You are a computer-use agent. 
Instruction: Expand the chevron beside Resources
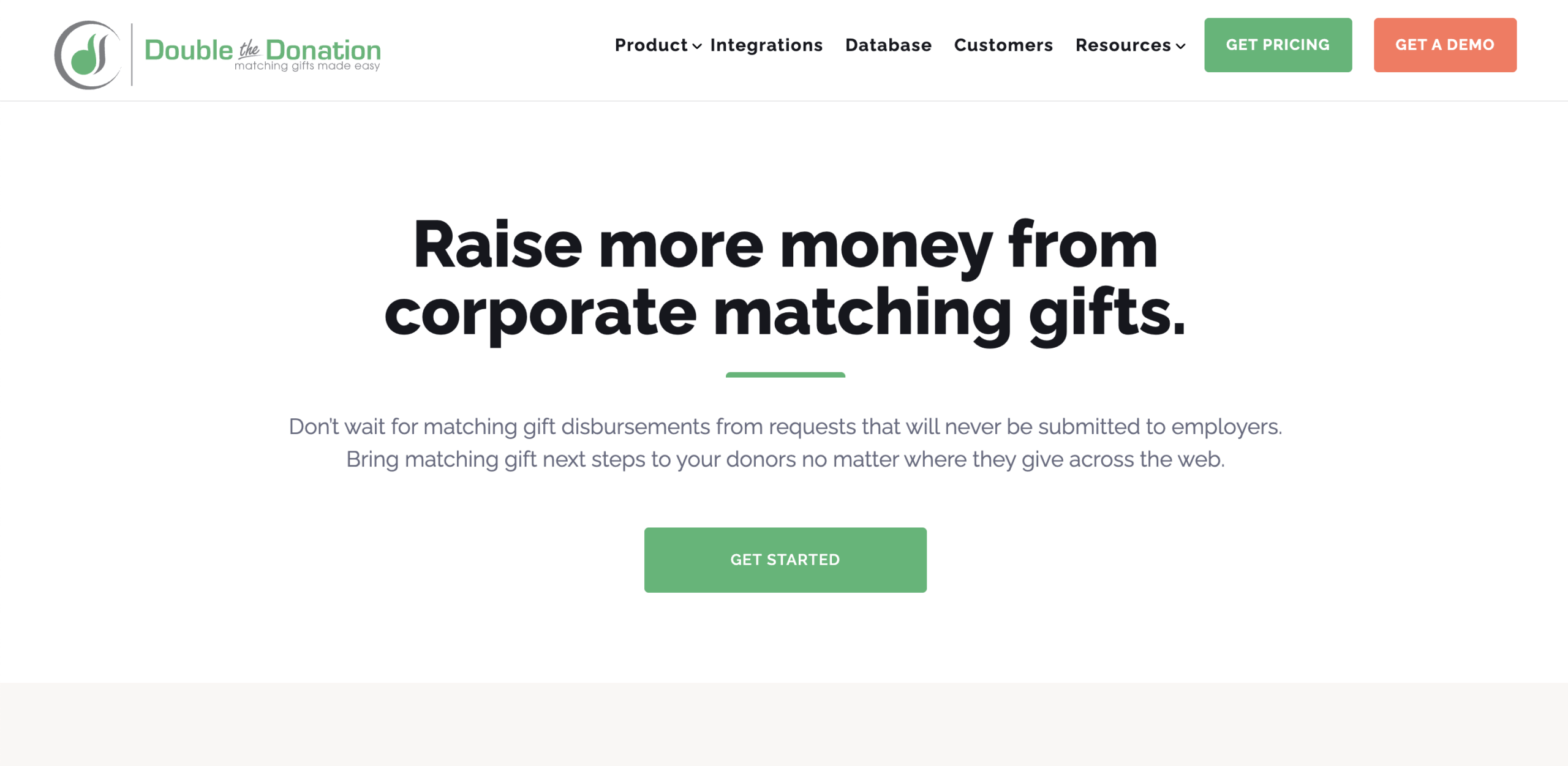pyautogui.click(x=1181, y=47)
